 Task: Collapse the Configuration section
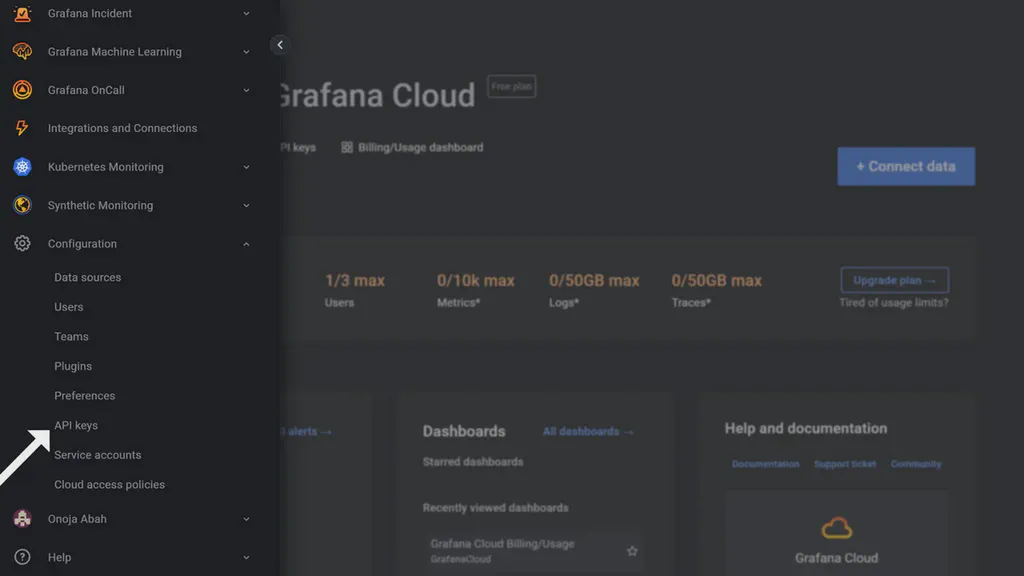246,243
